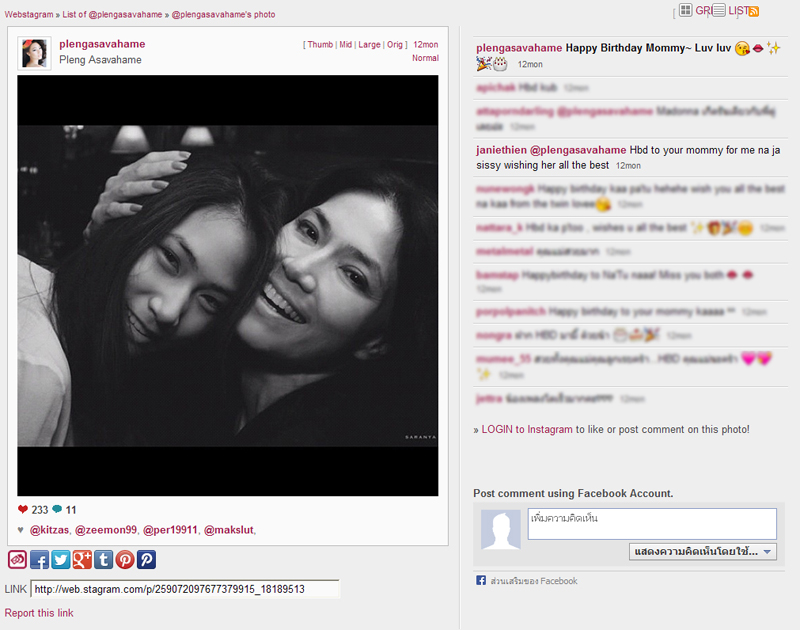Select Thumb photo size option

point(320,45)
